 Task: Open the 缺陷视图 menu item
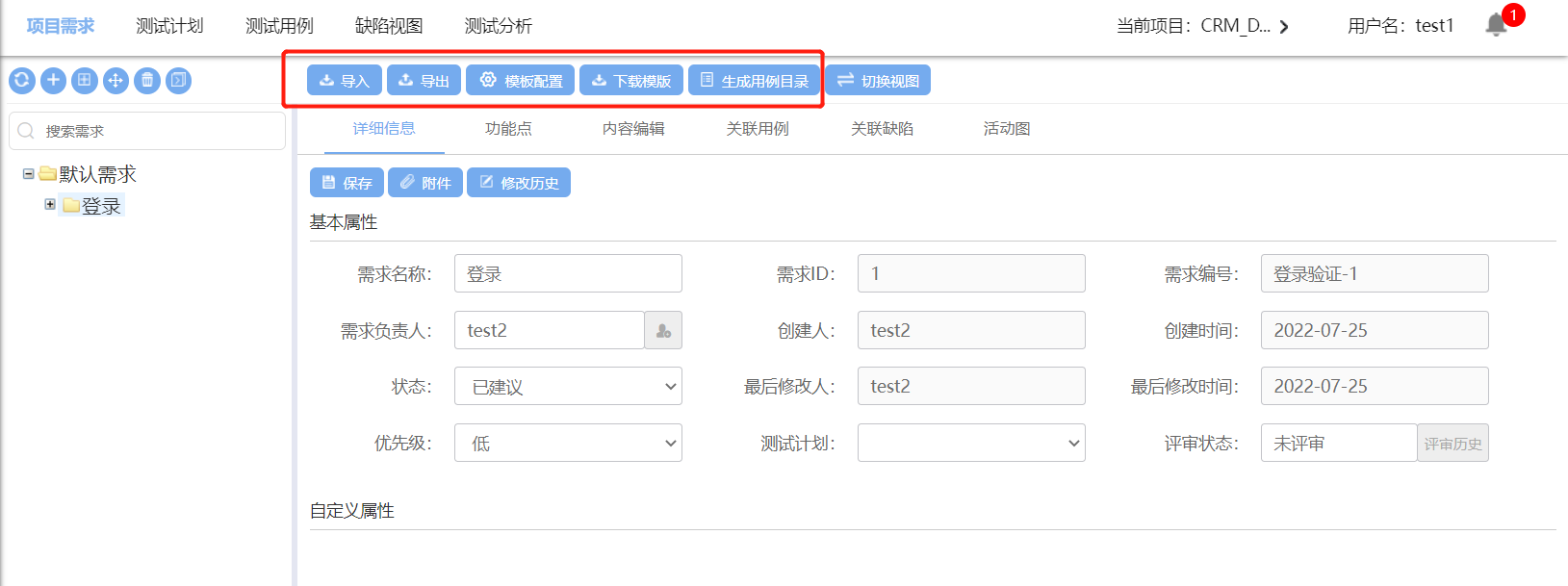[x=389, y=26]
